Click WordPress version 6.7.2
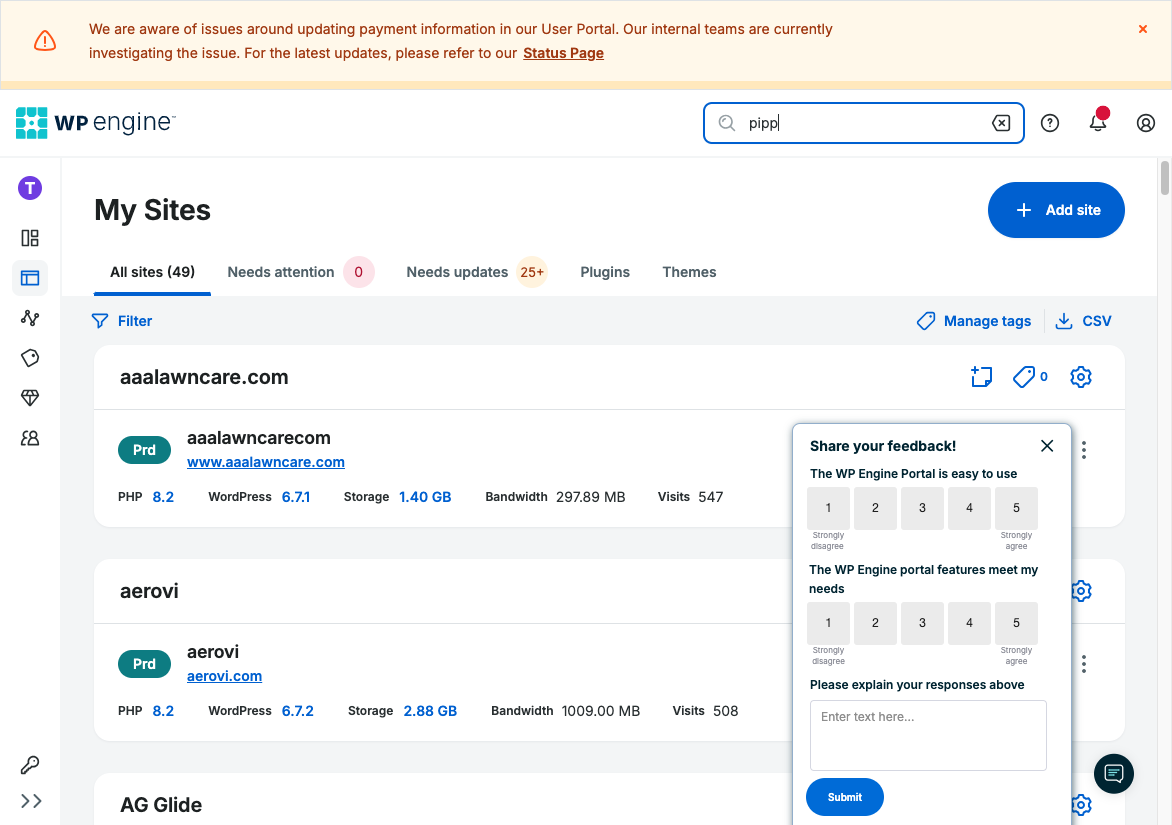Image resolution: width=1172 pixels, height=825 pixels. pos(297,711)
